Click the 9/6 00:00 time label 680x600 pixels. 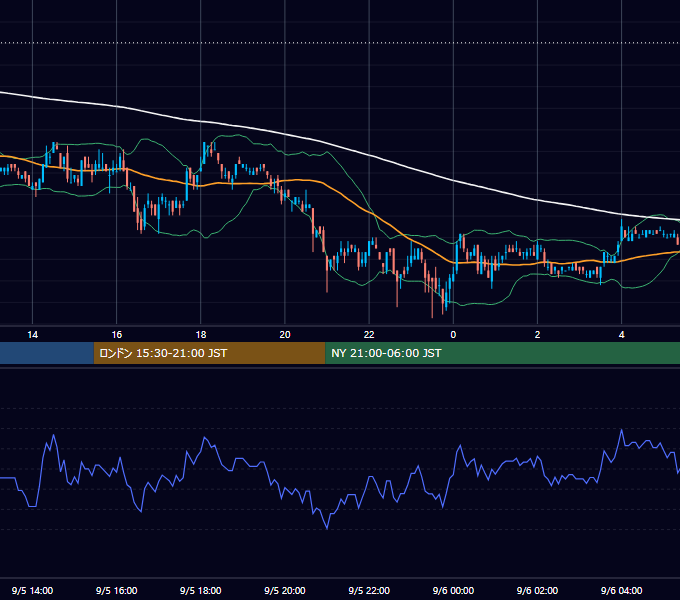453,590
